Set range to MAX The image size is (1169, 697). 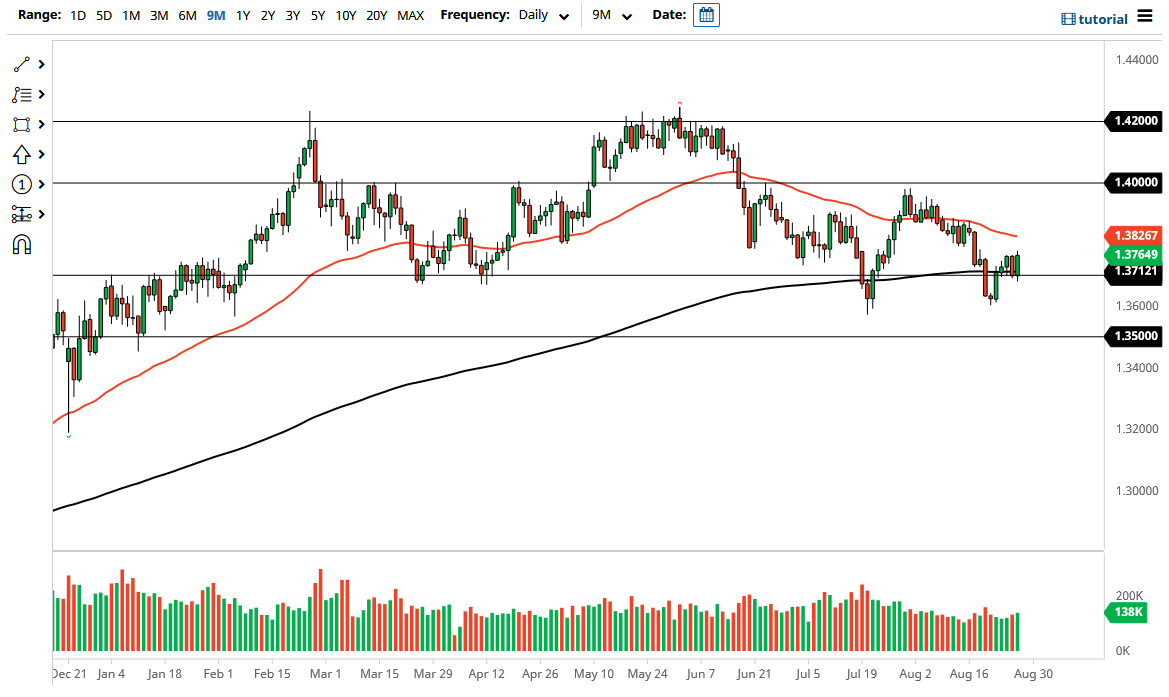(x=411, y=15)
